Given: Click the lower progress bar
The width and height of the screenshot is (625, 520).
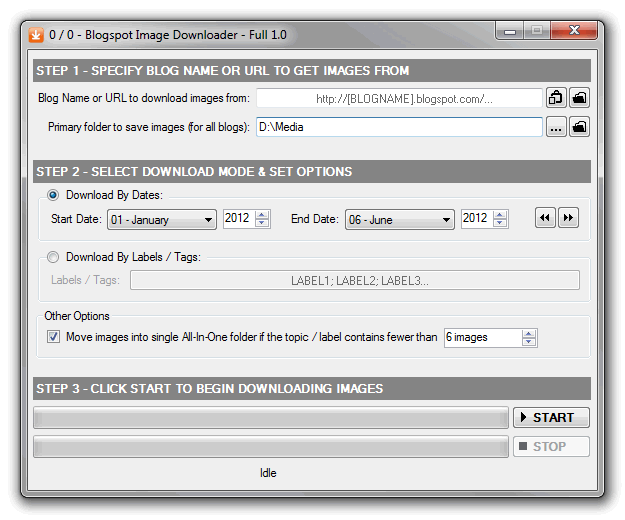Looking at the screenshot, I should point(271,447).
